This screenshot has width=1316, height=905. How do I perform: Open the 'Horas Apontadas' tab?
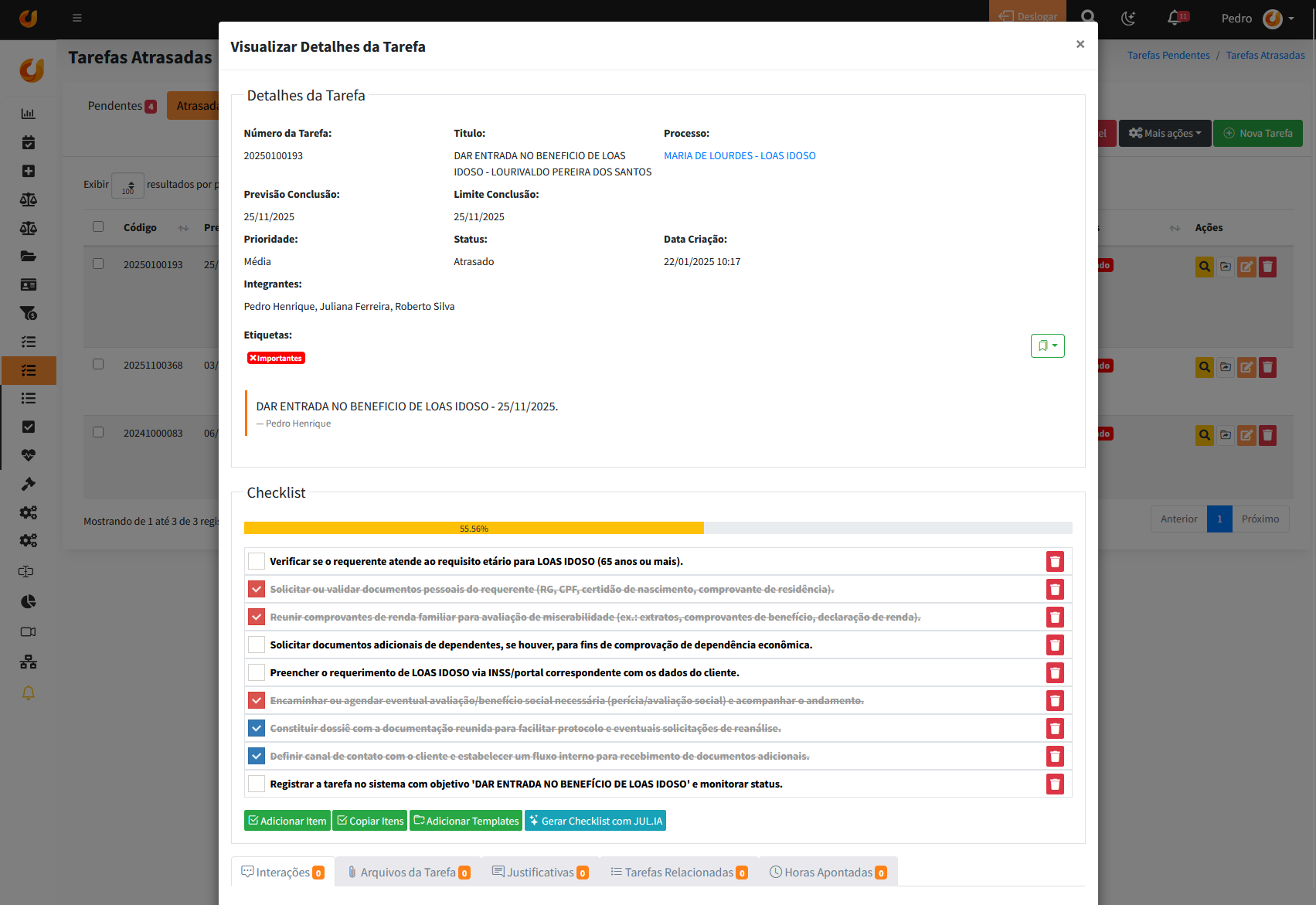pyautogui.click(x=828, y=873)
